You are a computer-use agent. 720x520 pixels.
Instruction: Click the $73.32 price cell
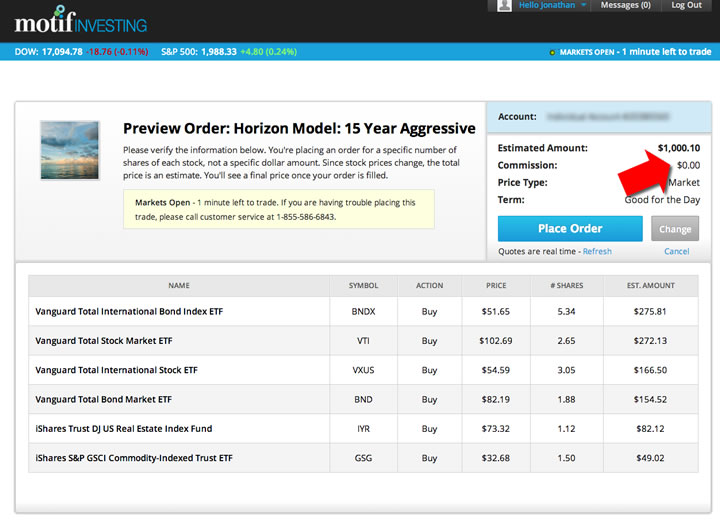coord(495,429)
